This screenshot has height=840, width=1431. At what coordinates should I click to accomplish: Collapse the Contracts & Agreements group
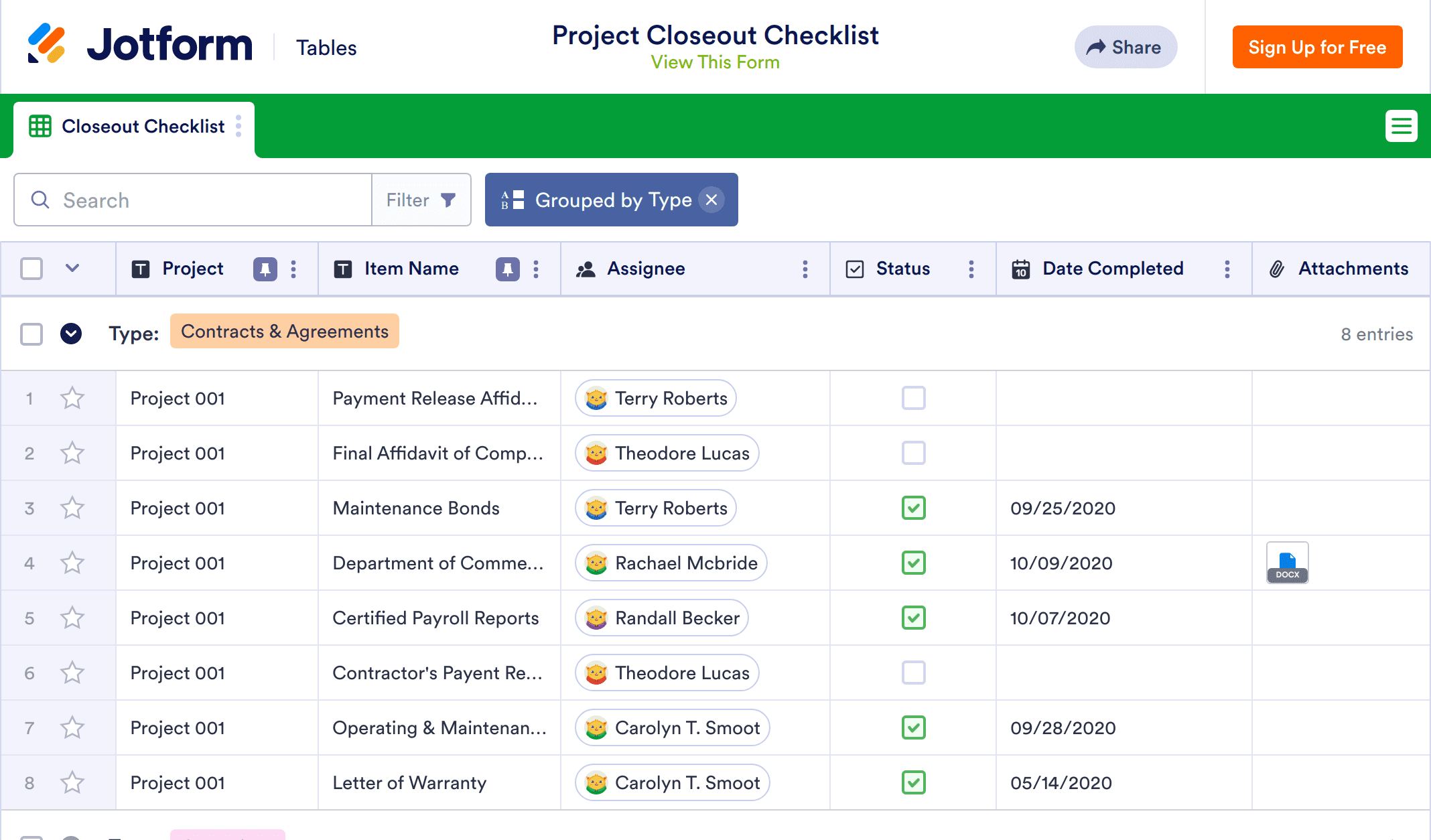[x=71, y=334]
